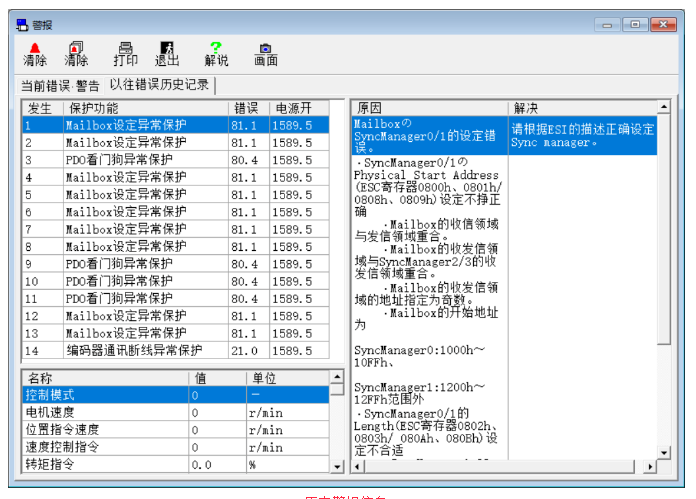Click the 电源开 column header
This screenshot has height=499, width=696.
(x=299, y=108)
